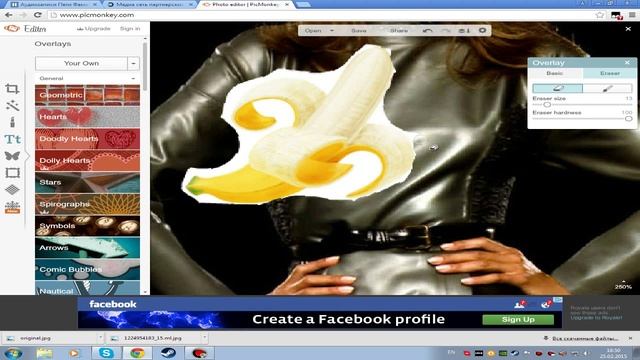Select the paintbrush mode button

pyautogui.click(x=607, y=88)
